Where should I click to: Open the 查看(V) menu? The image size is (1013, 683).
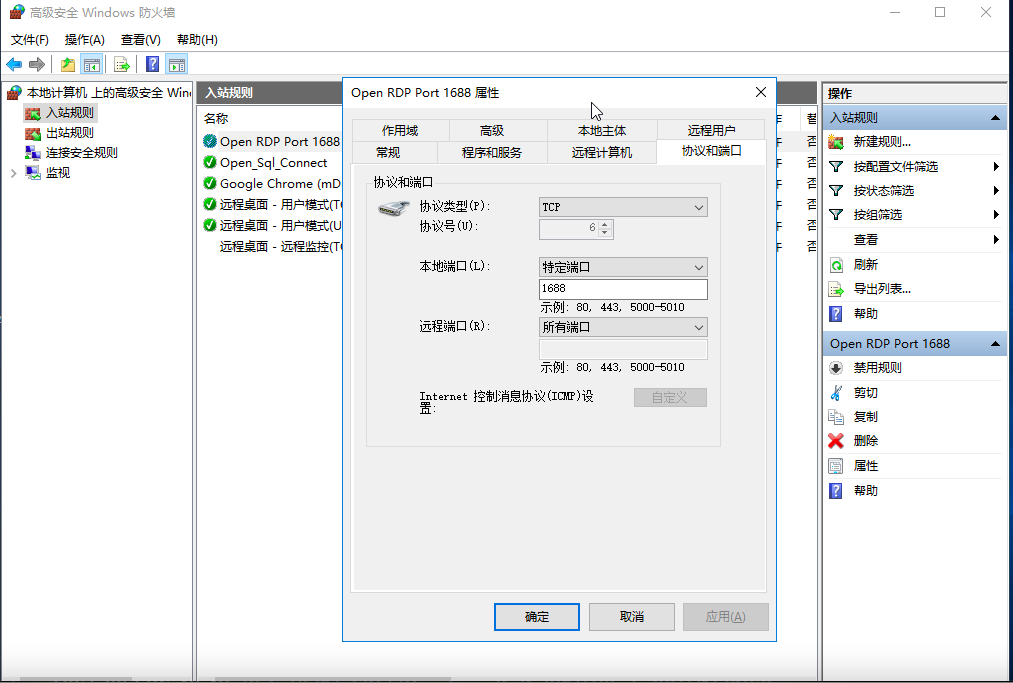[x=141, y=39]
